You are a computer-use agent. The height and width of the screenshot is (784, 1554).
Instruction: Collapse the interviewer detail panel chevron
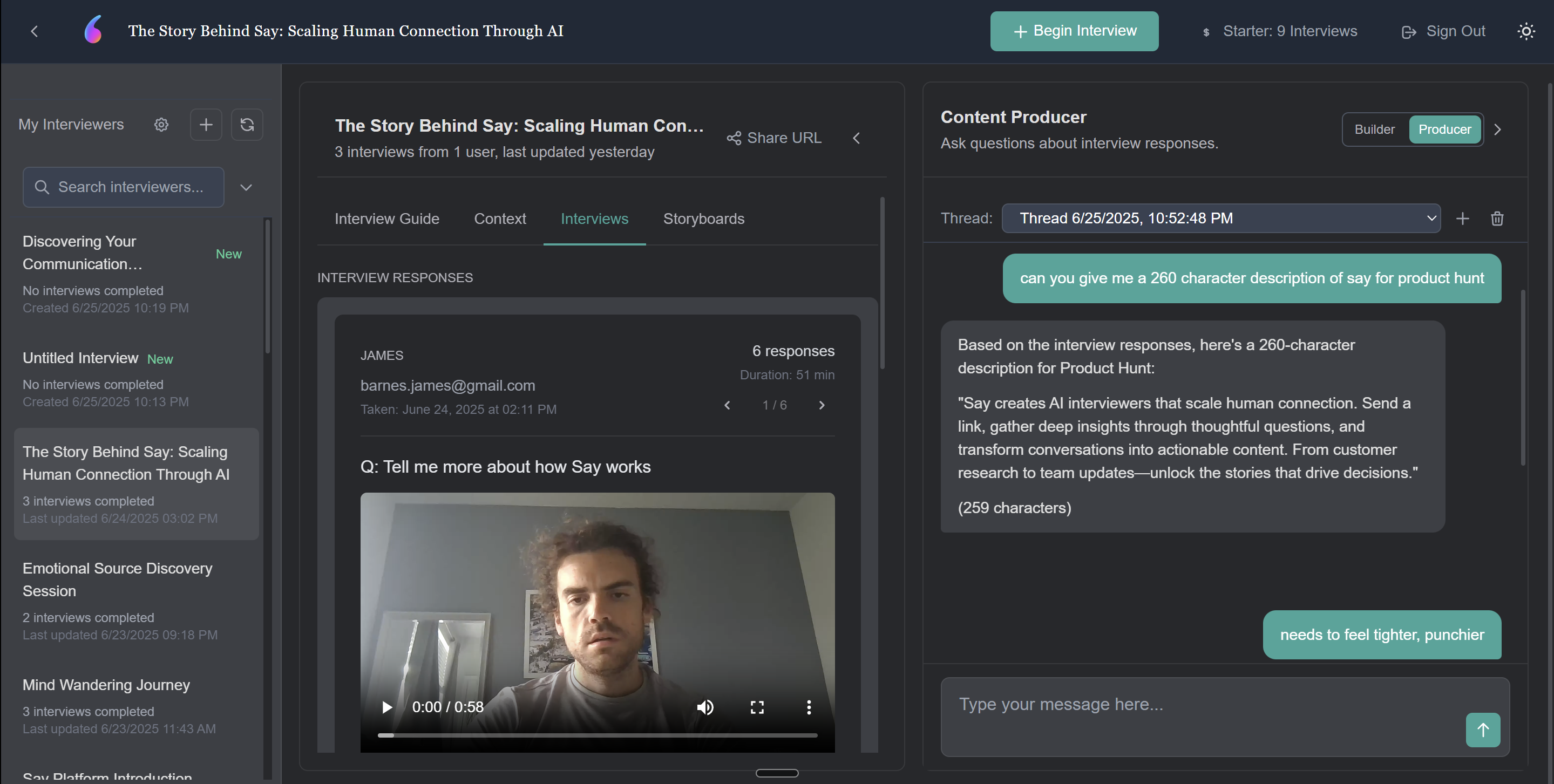[x=856, y=138]
